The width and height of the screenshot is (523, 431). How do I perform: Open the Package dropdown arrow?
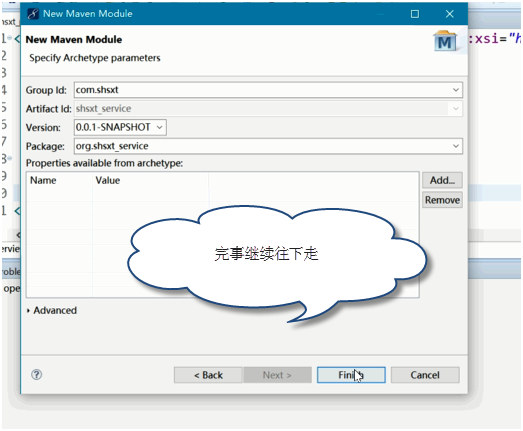click(456, 146)
